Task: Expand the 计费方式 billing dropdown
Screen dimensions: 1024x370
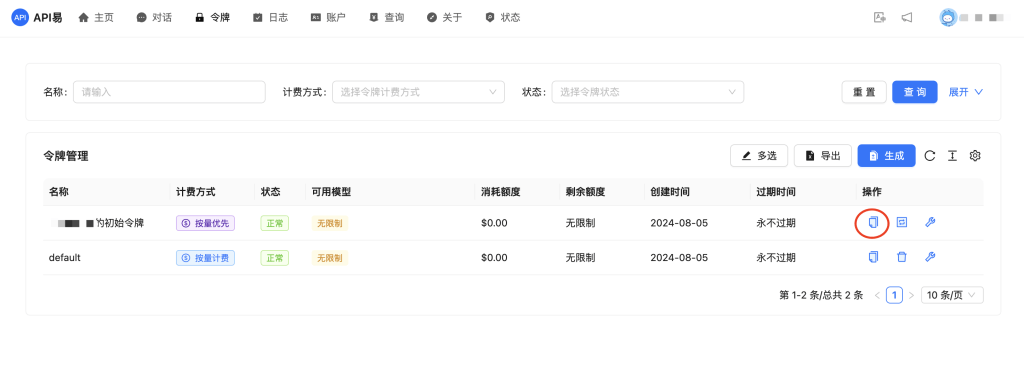Action: [x=419, y=92]
